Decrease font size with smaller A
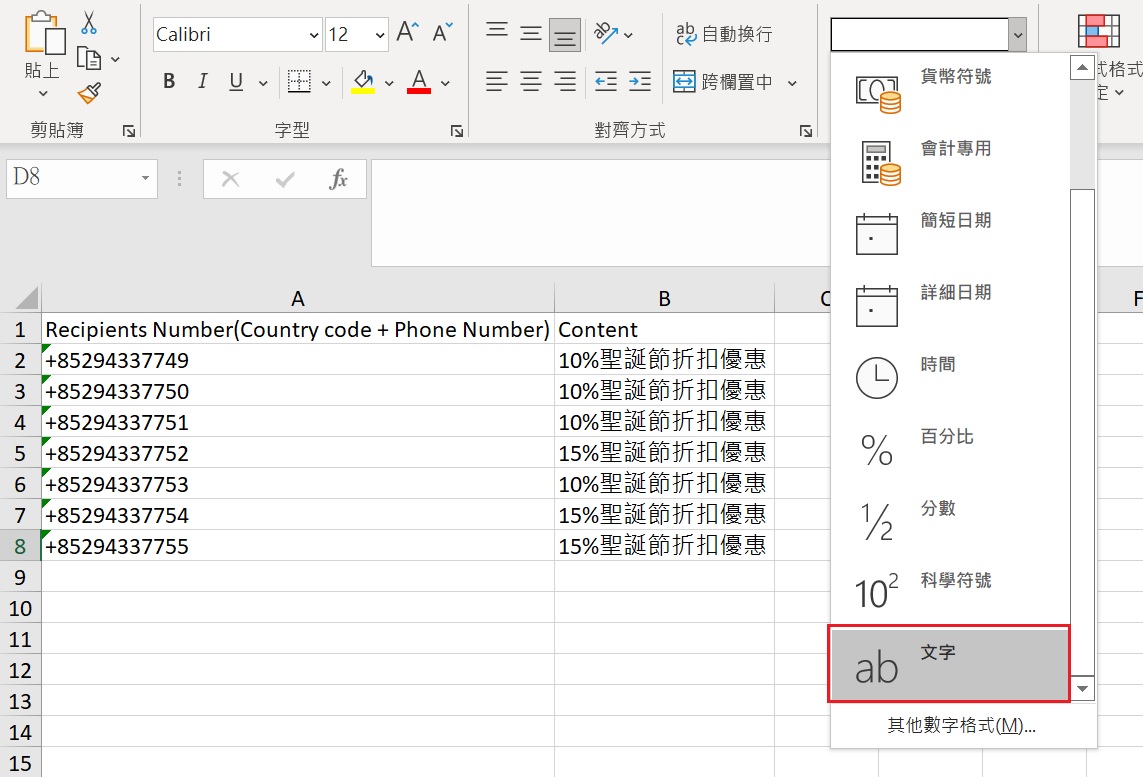The width and height of the screenshot is (1143, 777). click(x=442, y=33)
